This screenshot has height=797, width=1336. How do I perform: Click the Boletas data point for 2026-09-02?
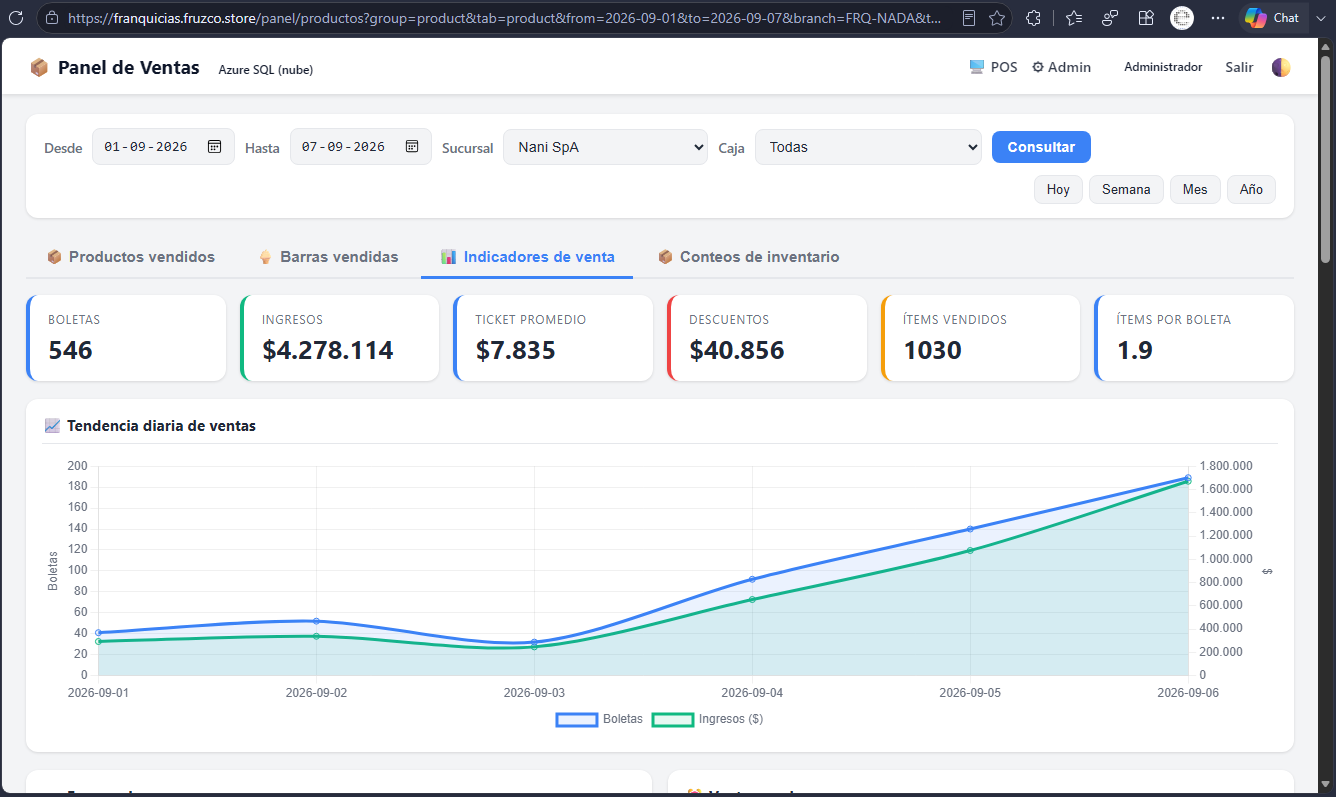point(316,621)
